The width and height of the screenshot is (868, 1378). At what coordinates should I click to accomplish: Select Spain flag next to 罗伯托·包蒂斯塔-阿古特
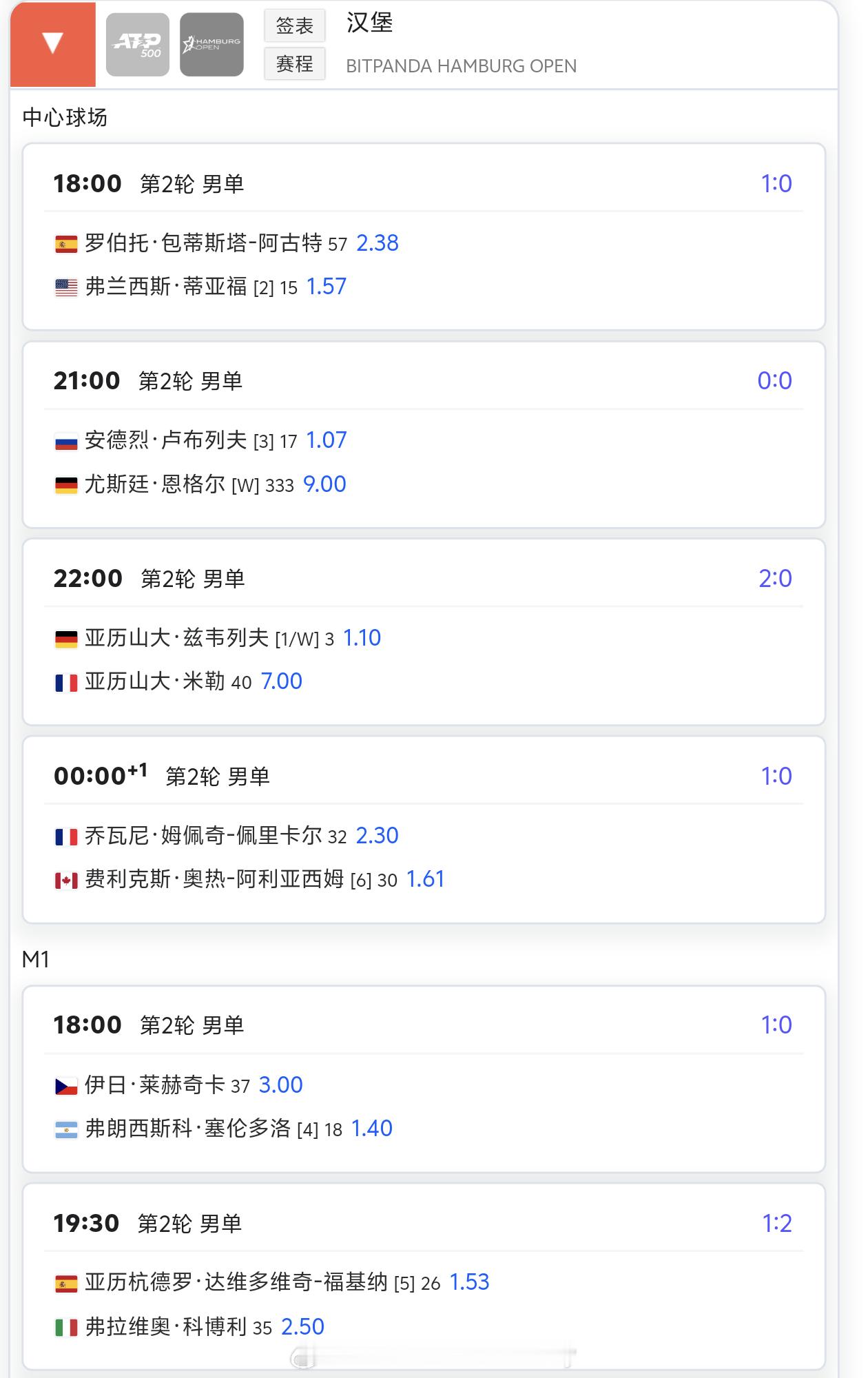tap(66, 244)
